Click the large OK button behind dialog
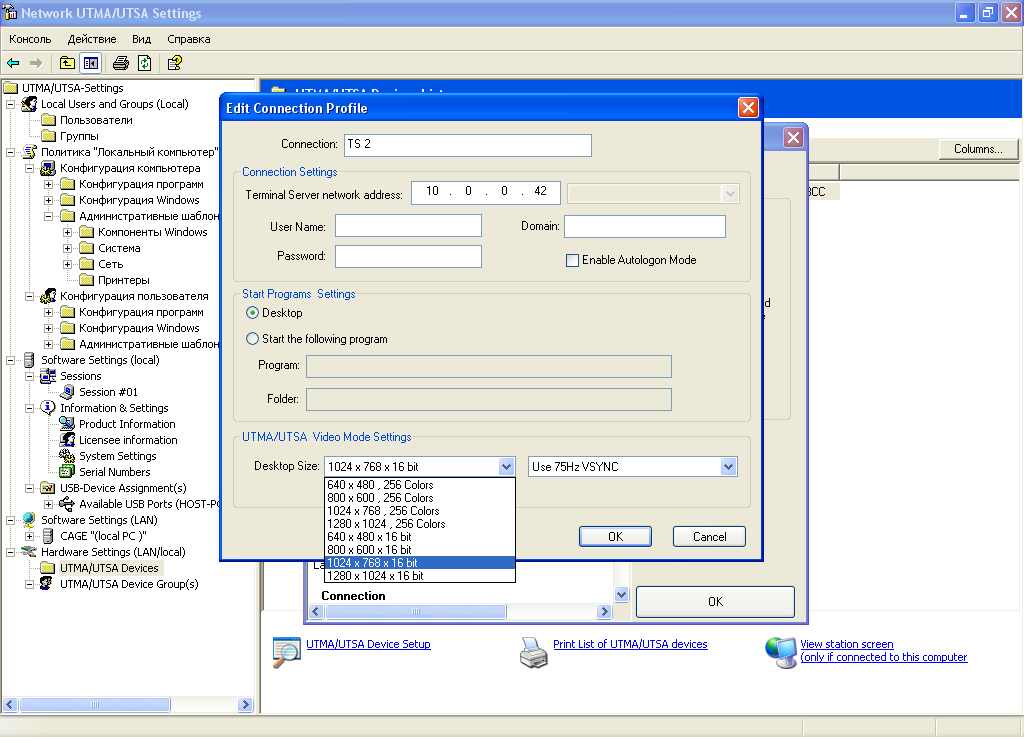 click(715, 602)
